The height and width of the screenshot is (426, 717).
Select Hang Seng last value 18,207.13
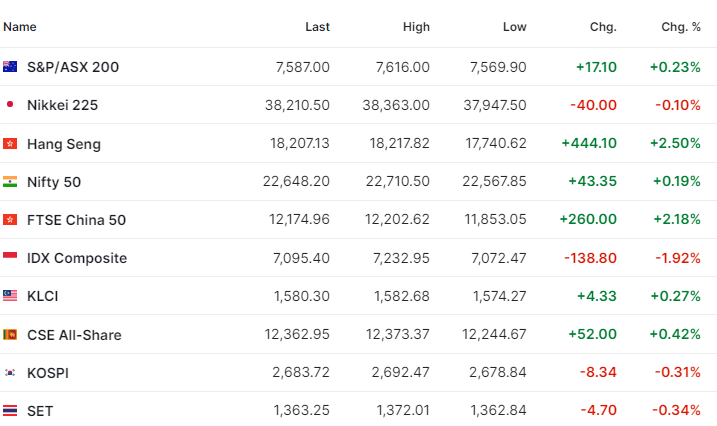pos(300,143)
